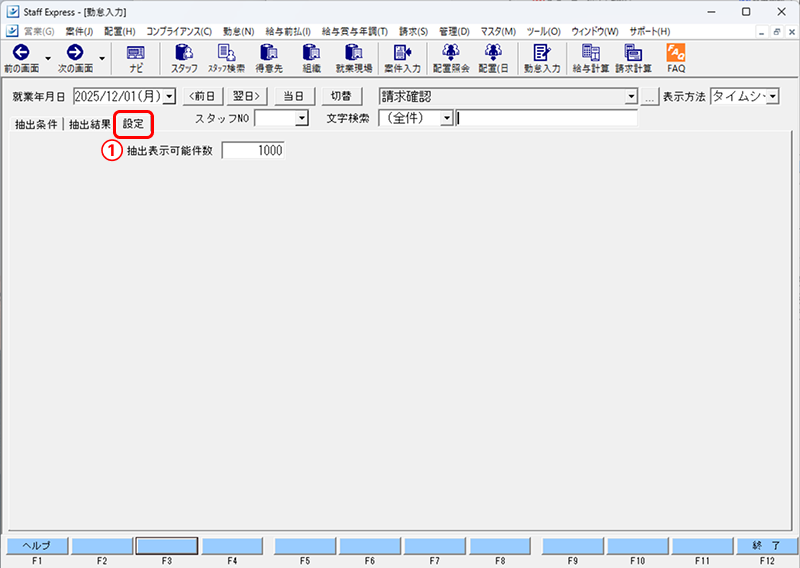The height and width of the screenshot is (568, 800).
Task: Open the FAQ toolbar icon
Action: click(676, 58)
